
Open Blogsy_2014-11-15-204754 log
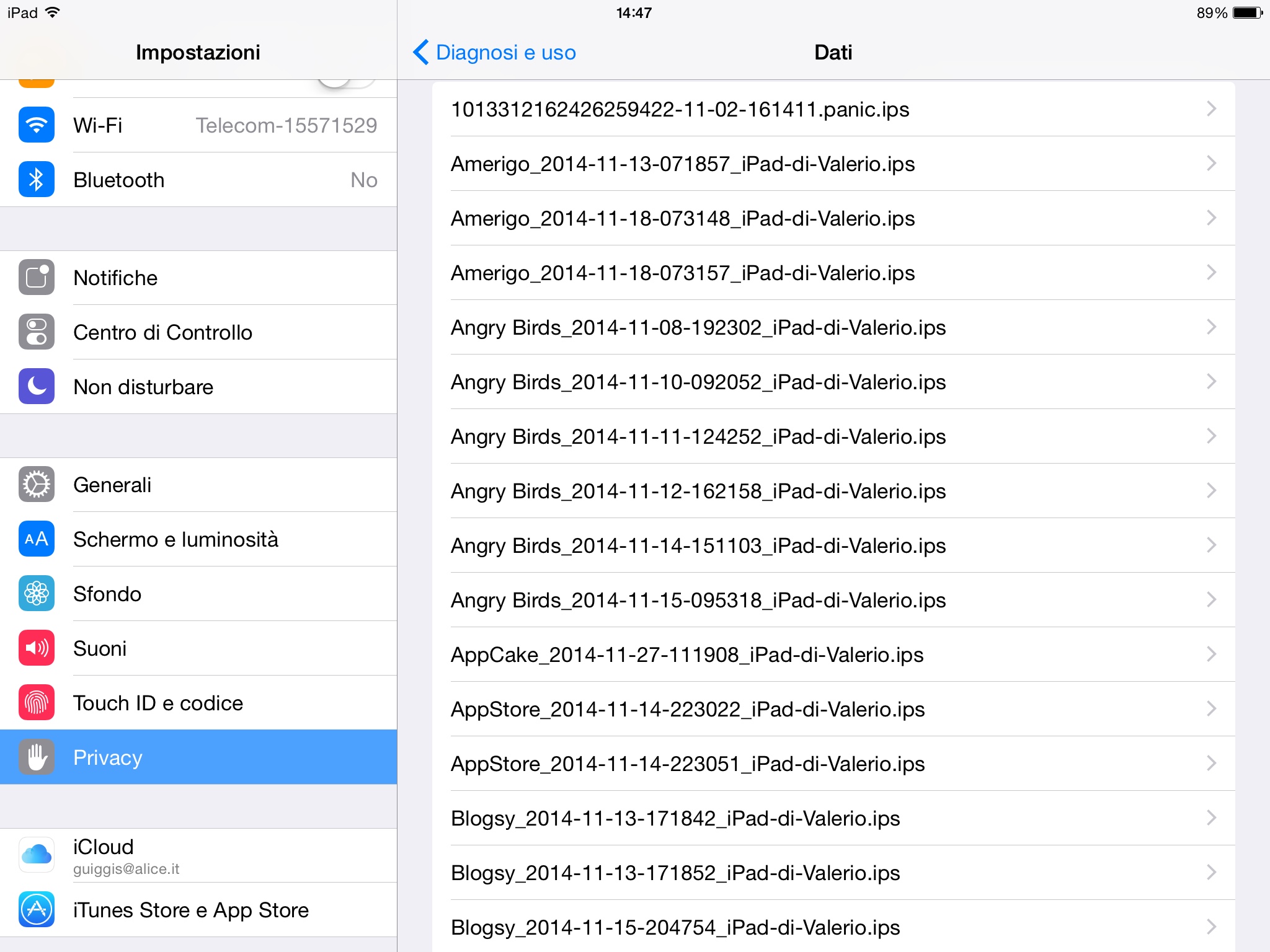coord(833,926)
